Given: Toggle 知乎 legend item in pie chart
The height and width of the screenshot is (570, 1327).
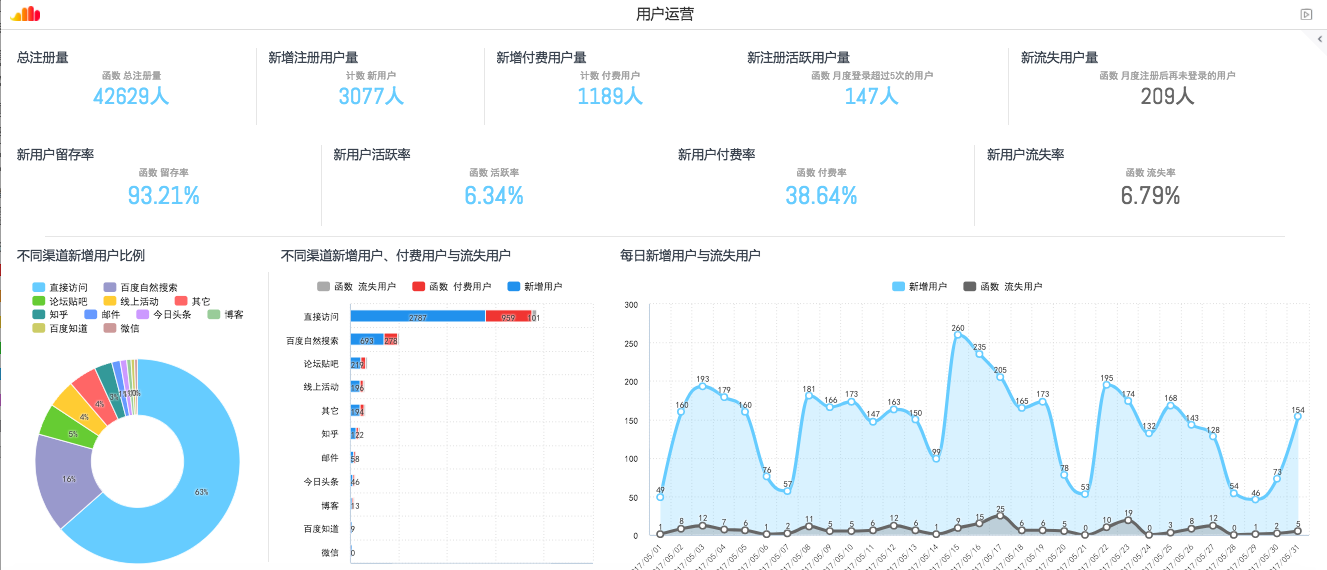Looking at the screenshot, I should pyautogui.click(x=50, y=314).
